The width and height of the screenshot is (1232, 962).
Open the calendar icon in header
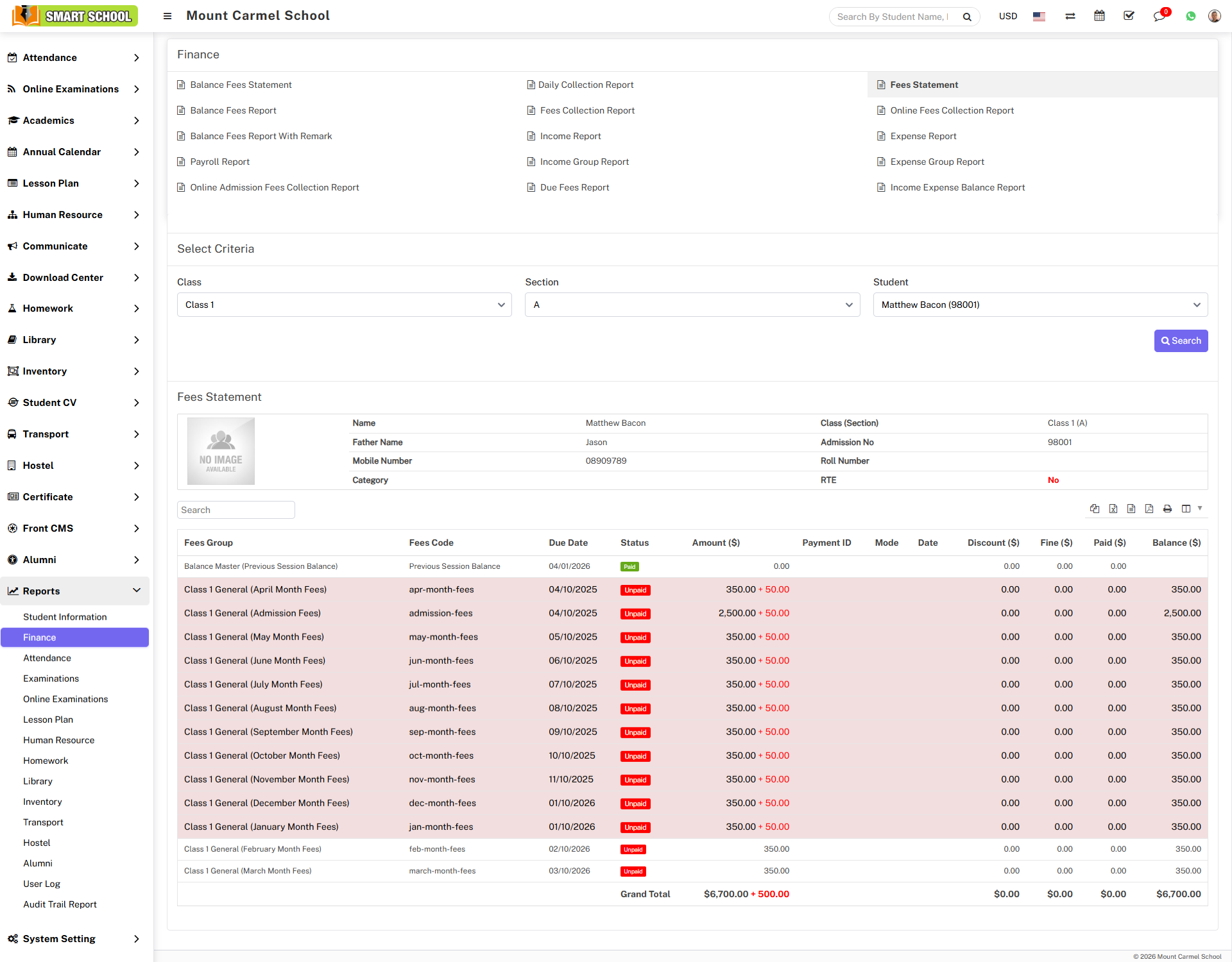point(1099,16)
